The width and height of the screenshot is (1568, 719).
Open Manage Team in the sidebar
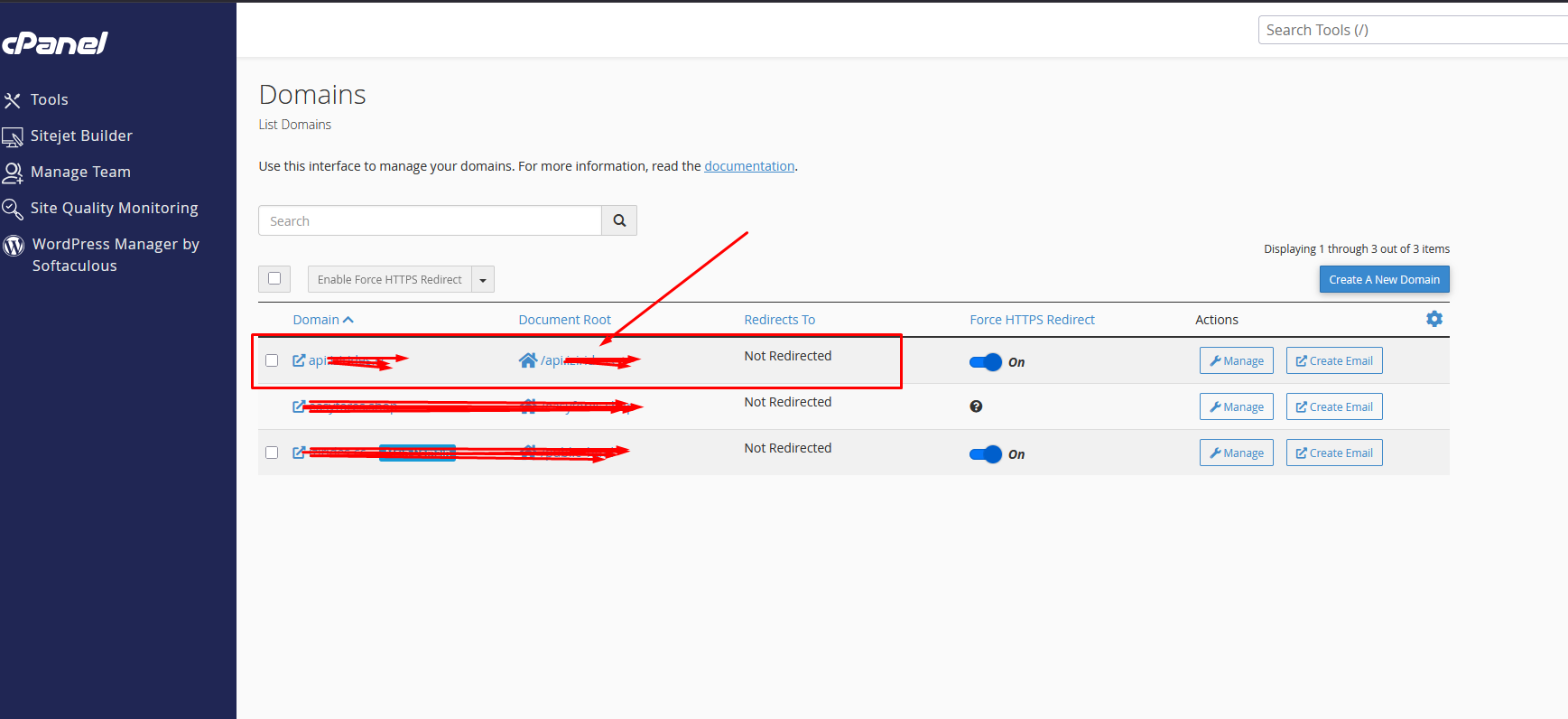coord(80,172)
